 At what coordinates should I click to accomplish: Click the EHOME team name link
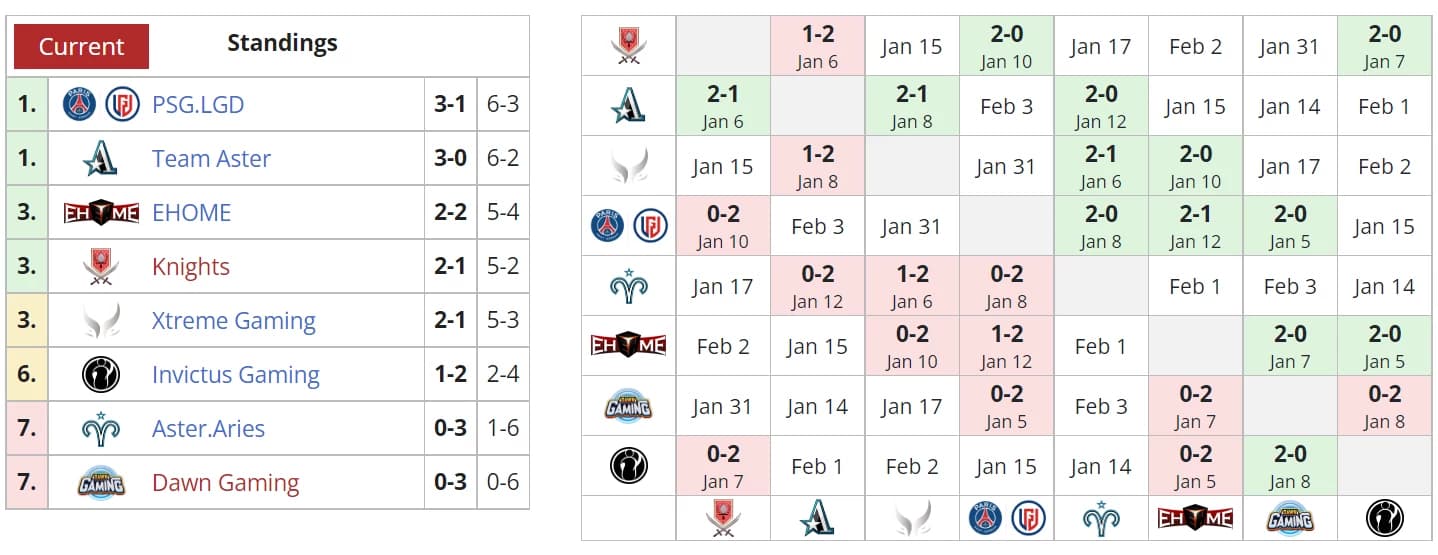pyautogui.click(x=191, y=212)
